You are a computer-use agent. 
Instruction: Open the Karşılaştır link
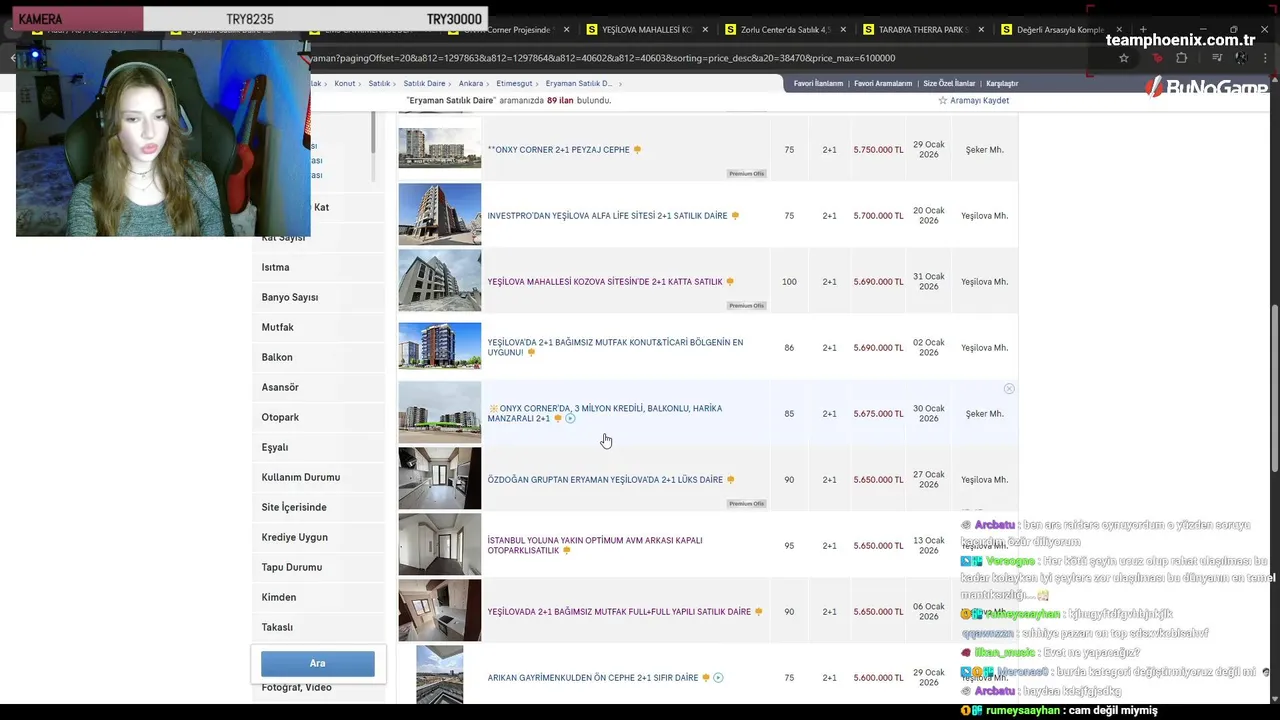click(1002, 84)
